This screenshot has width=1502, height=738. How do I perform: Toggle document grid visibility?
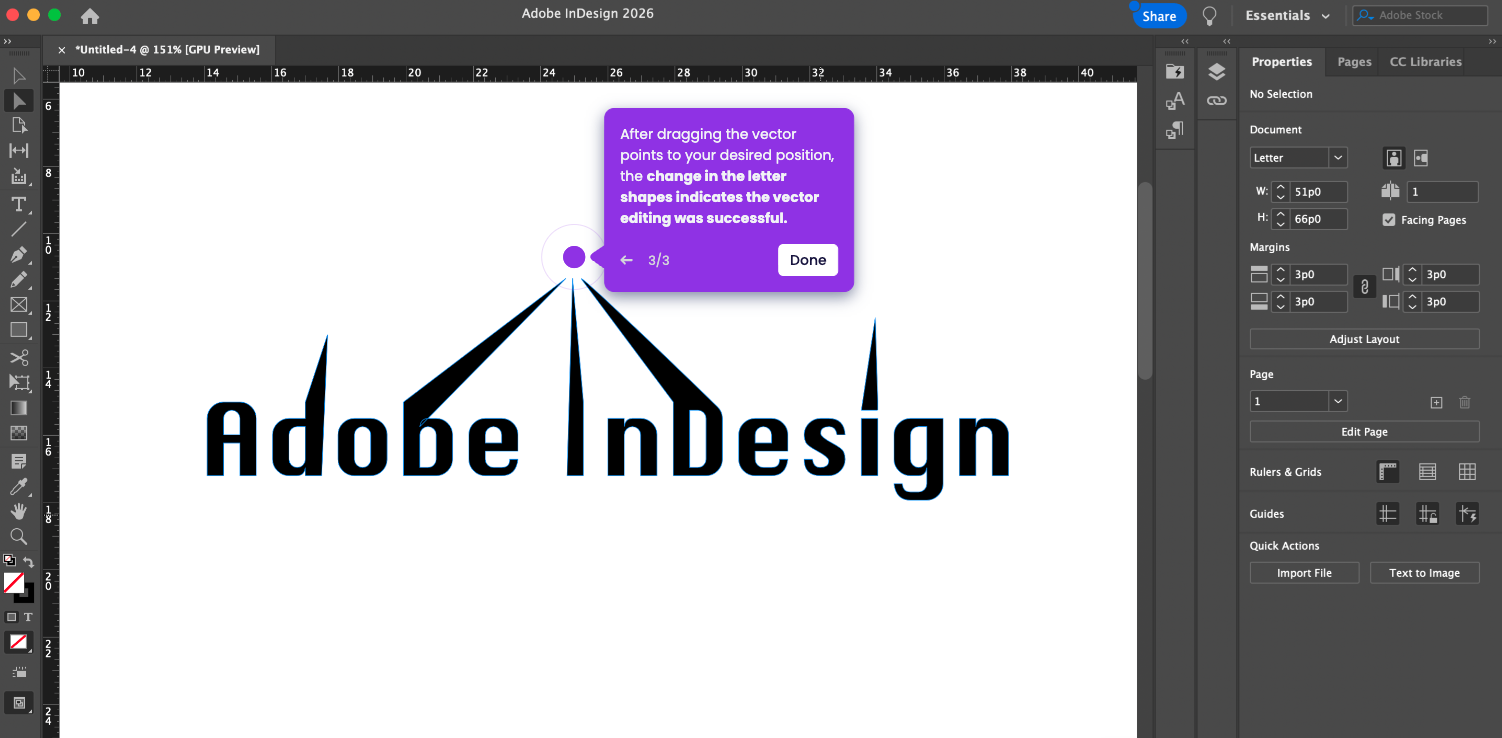pyautogui.click(x=1467, y=472)
